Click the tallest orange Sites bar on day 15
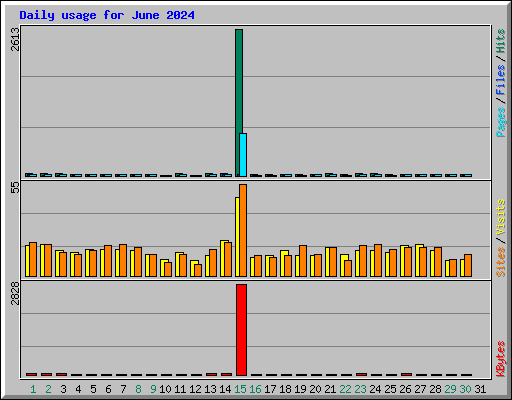The height and width of the screenshot is (400, 512). (243, 230)
